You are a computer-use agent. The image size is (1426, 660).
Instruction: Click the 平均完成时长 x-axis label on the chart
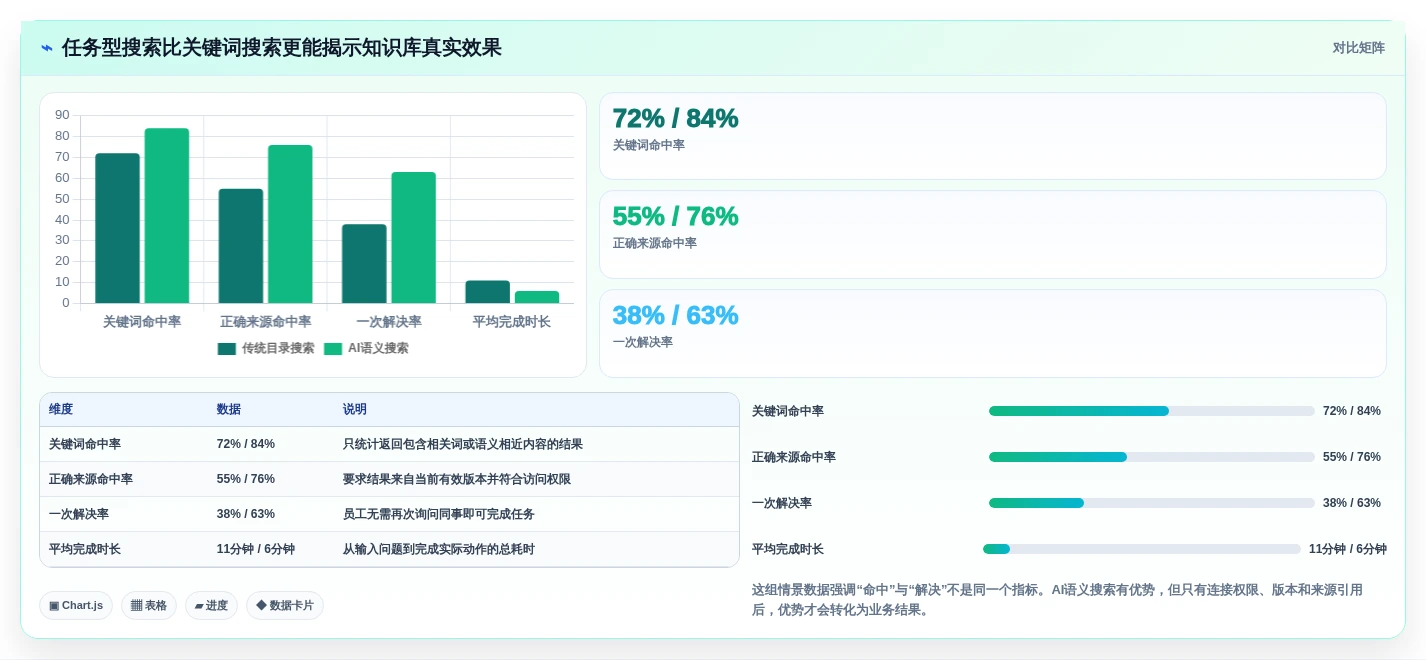[x=512, y=322]
